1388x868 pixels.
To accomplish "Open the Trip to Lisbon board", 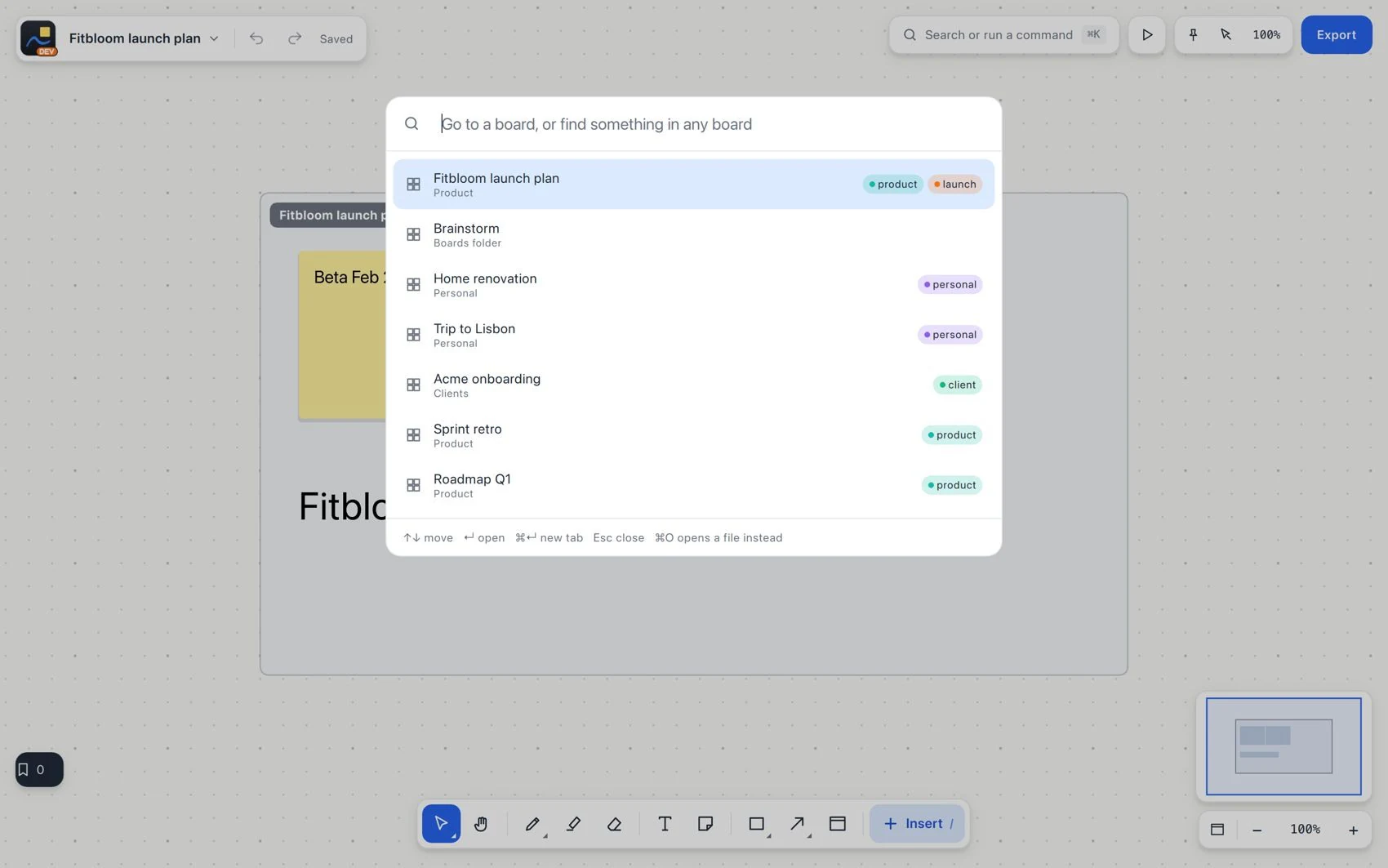I will [694, 335].
